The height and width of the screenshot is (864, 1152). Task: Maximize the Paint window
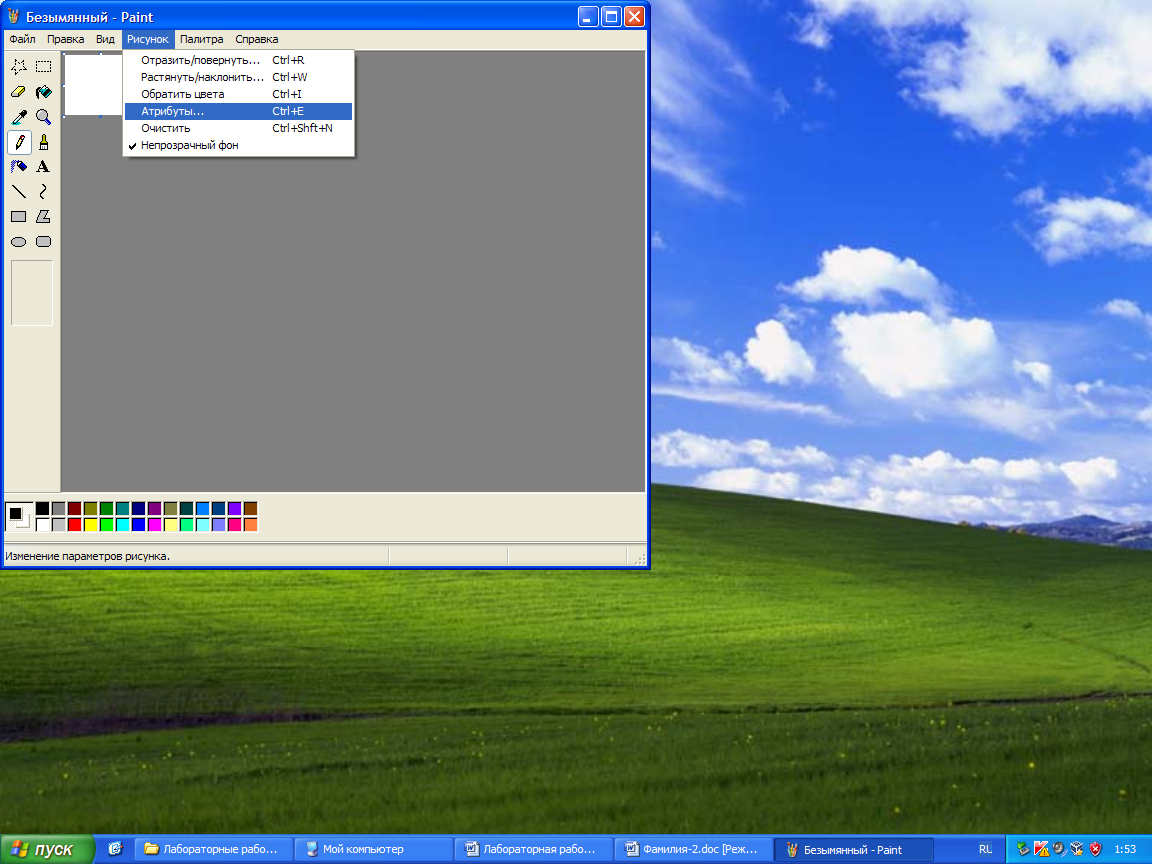611,16
